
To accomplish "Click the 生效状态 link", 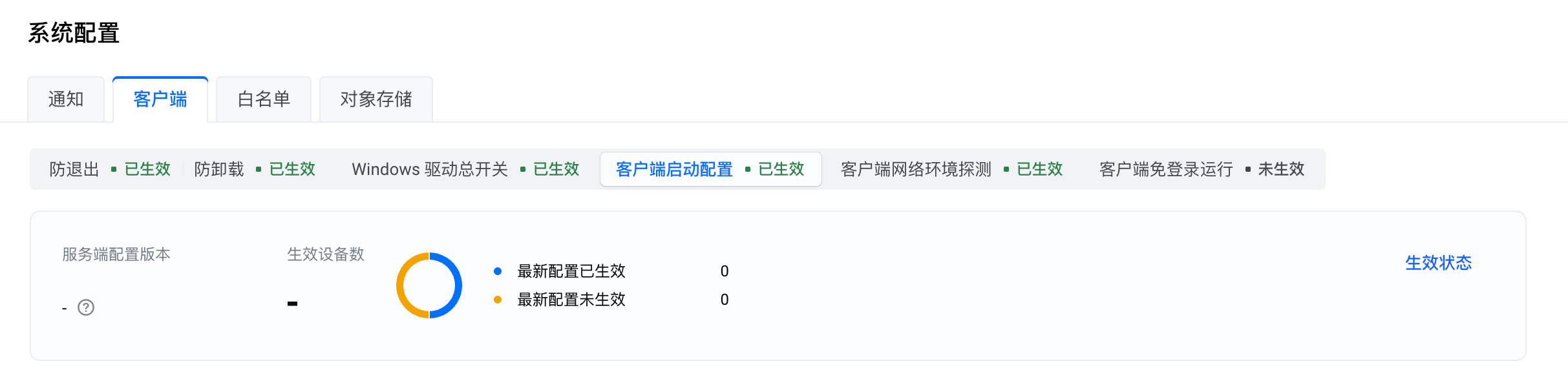I will (1438, 263).
